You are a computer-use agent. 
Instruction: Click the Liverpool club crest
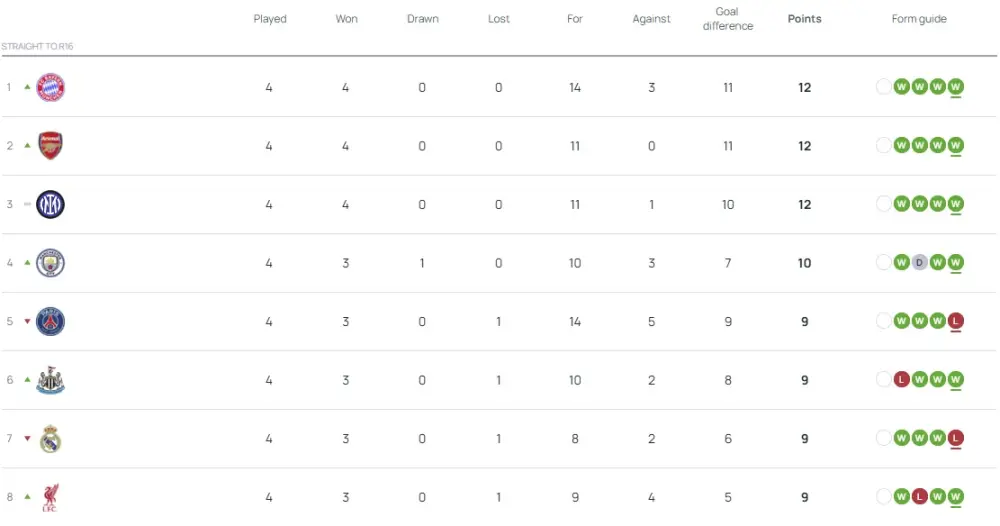50,497
